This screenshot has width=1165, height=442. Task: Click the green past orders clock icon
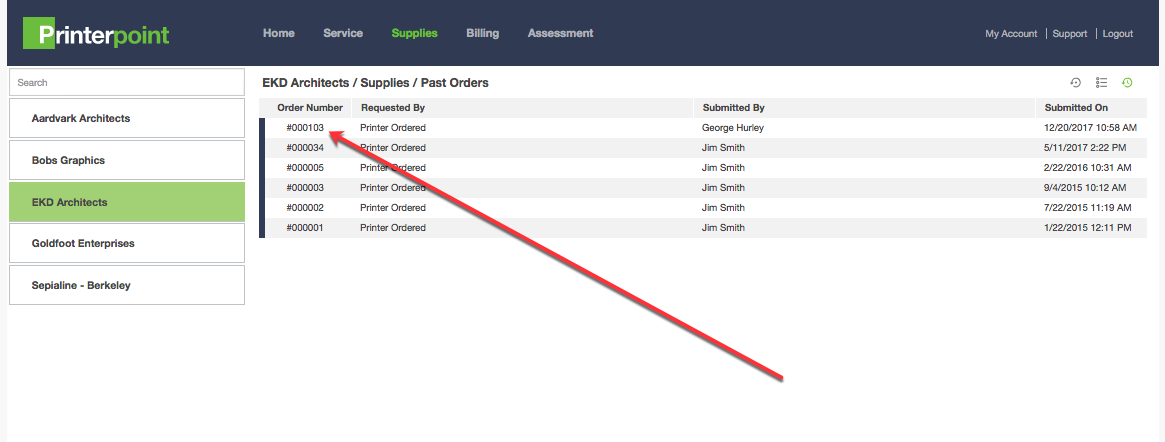click(x=1127, y=83)
